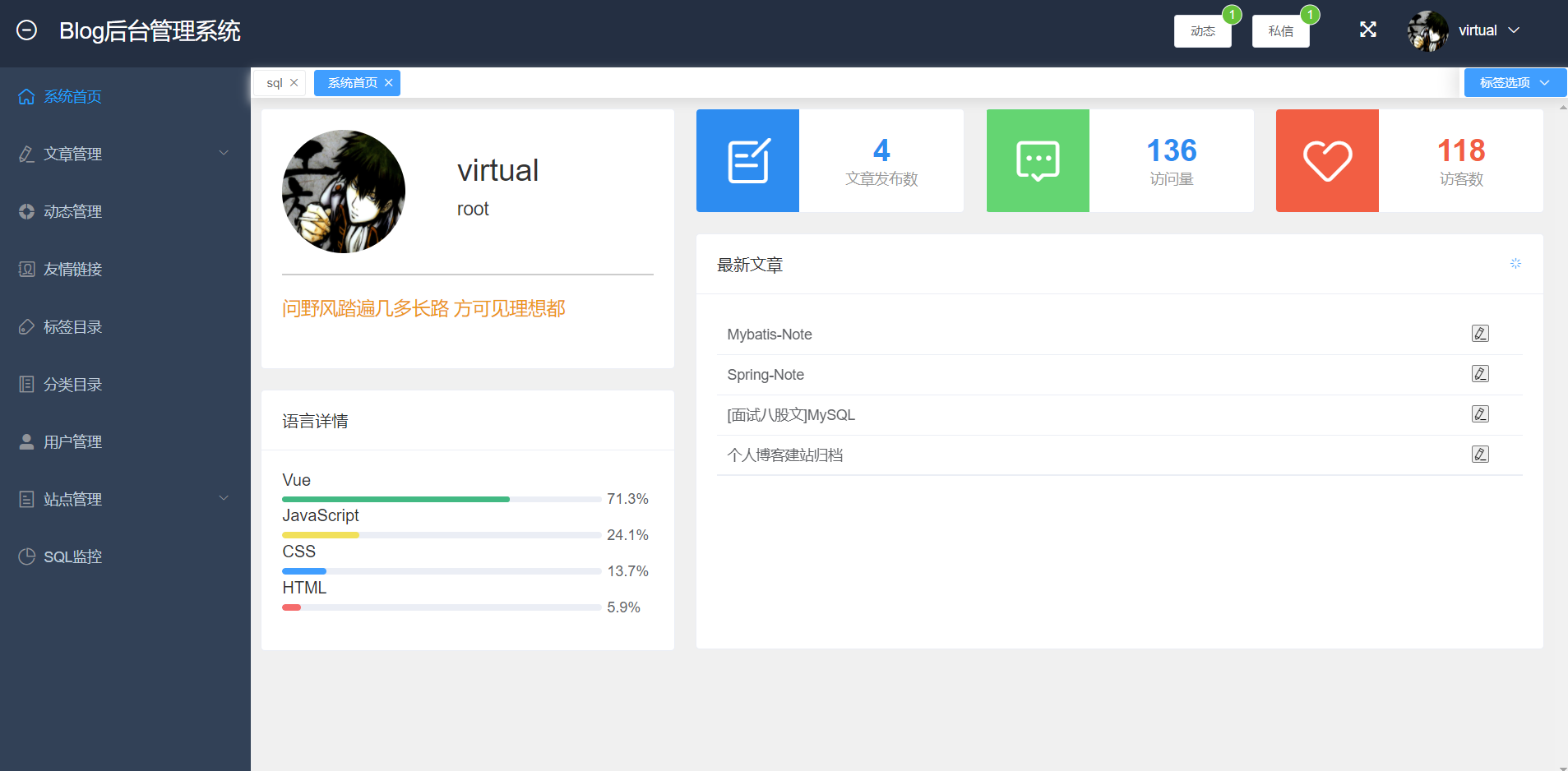Close the sql tab
Image resolution: width=1568 pixels, height=771 pixels.
294,83
